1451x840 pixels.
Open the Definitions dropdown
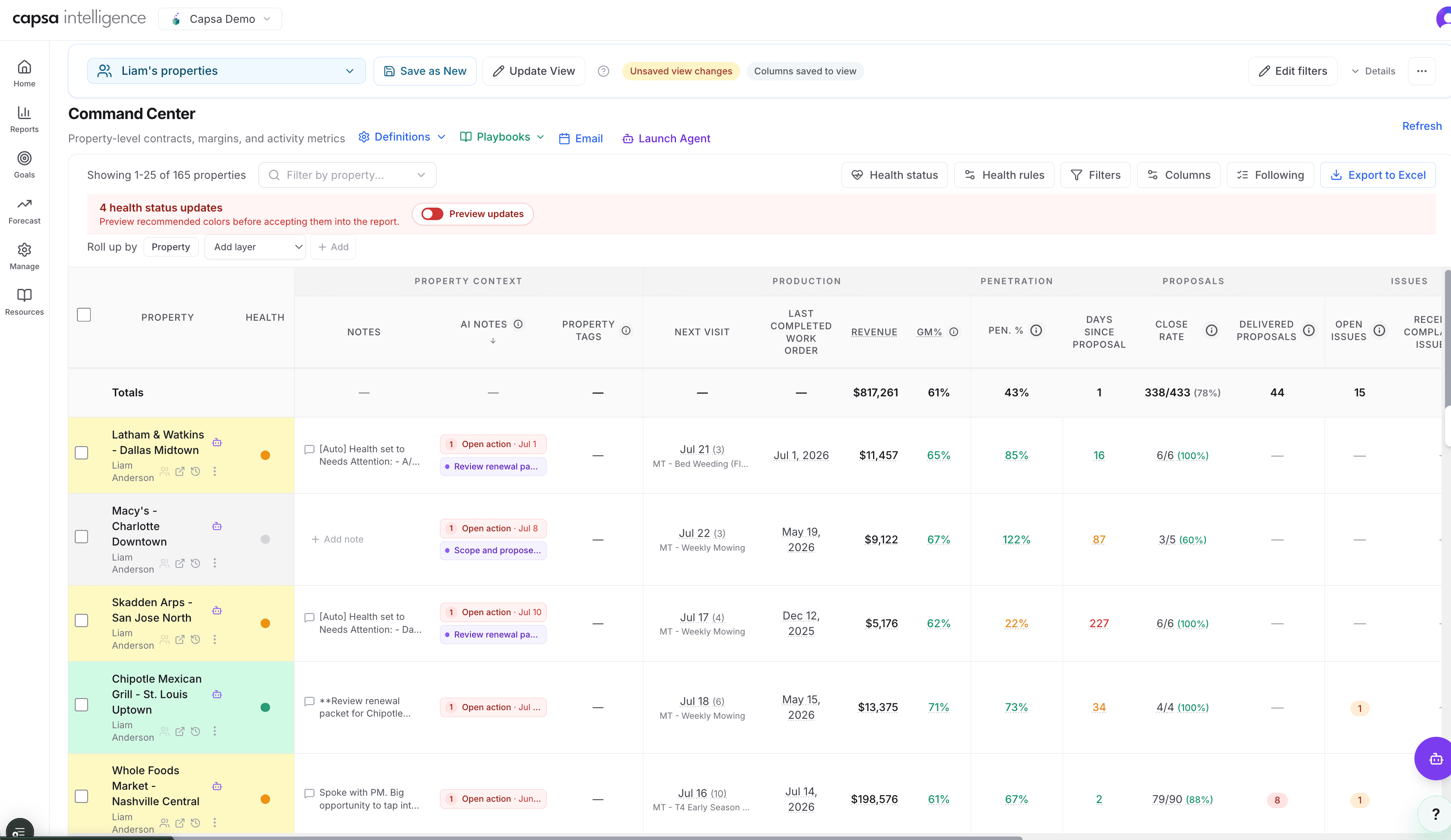tap(402, 137)
